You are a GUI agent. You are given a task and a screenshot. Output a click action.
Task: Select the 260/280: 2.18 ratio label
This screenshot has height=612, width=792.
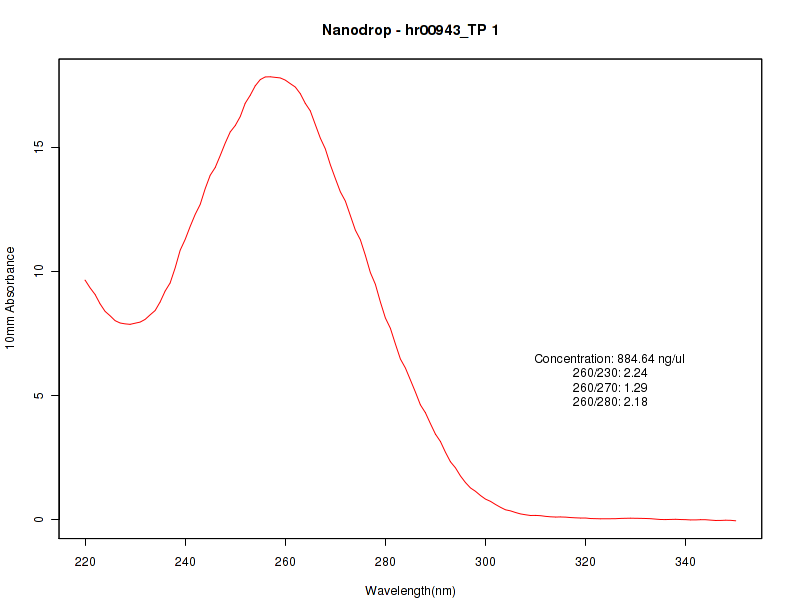click(x=610, y=402)
